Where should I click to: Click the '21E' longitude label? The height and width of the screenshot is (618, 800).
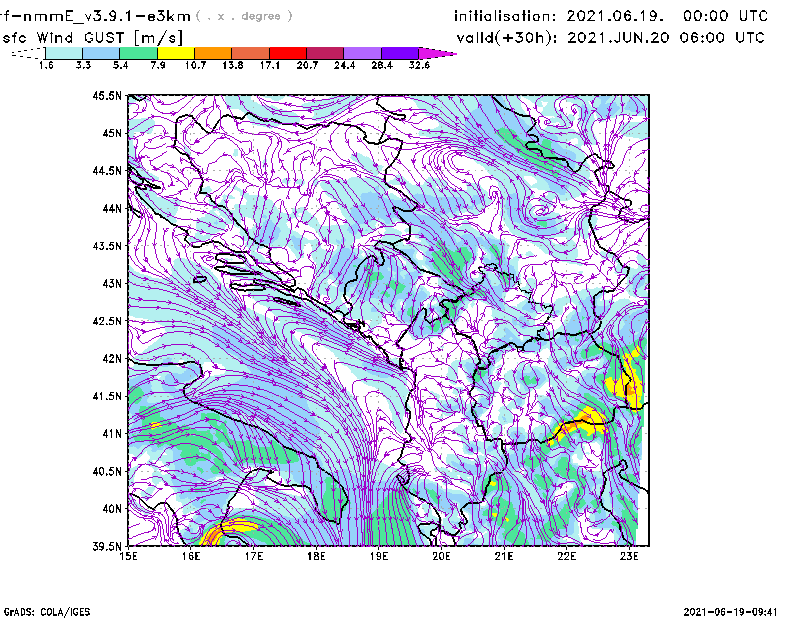click(x=504, y=556)
